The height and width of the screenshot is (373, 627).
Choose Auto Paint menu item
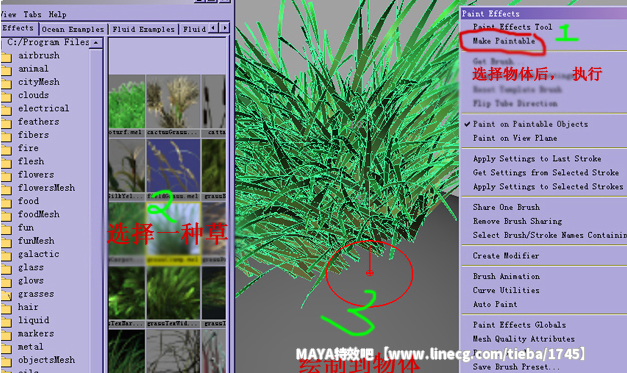coord(495,304)
